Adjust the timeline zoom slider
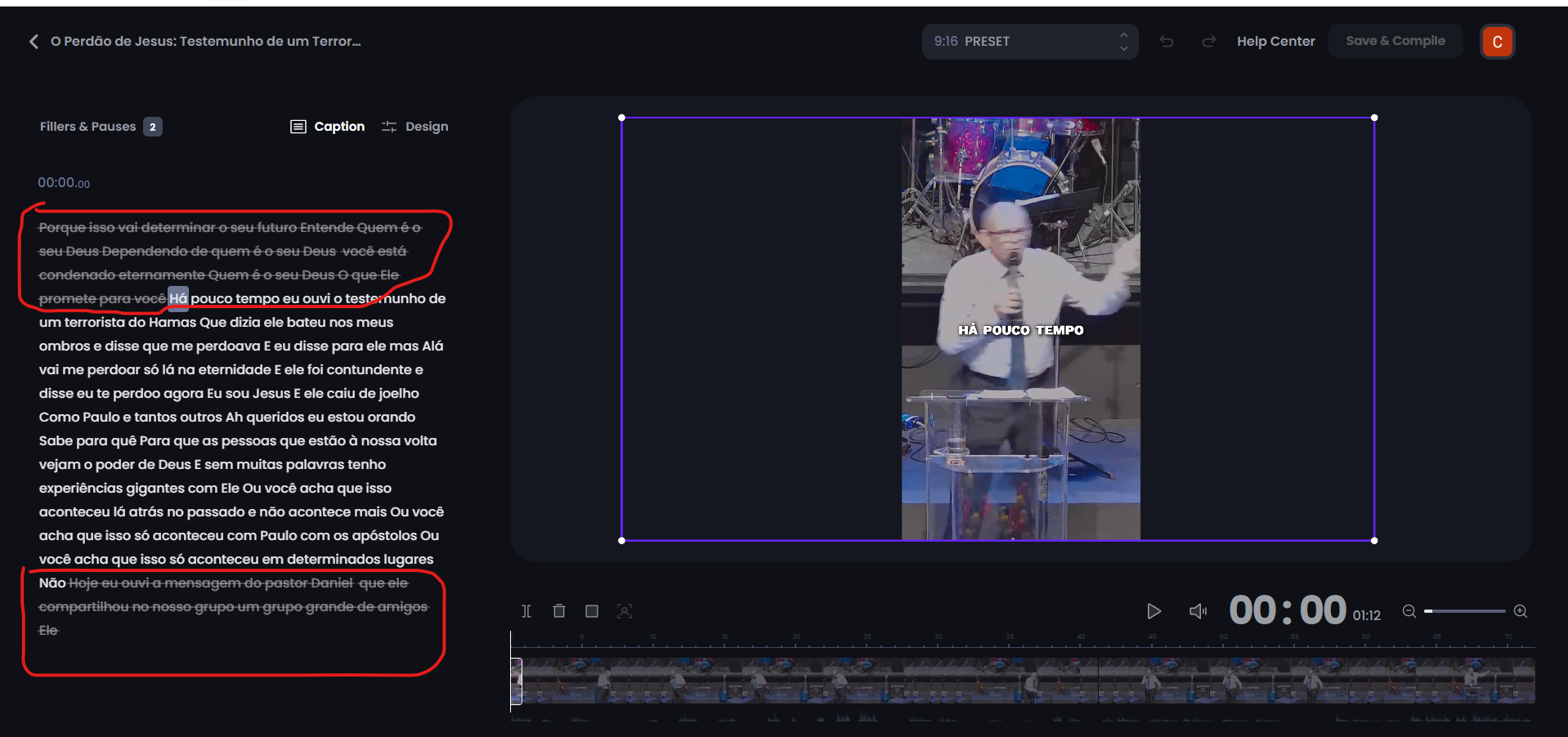The image size is (1568, 737). 1464,611
